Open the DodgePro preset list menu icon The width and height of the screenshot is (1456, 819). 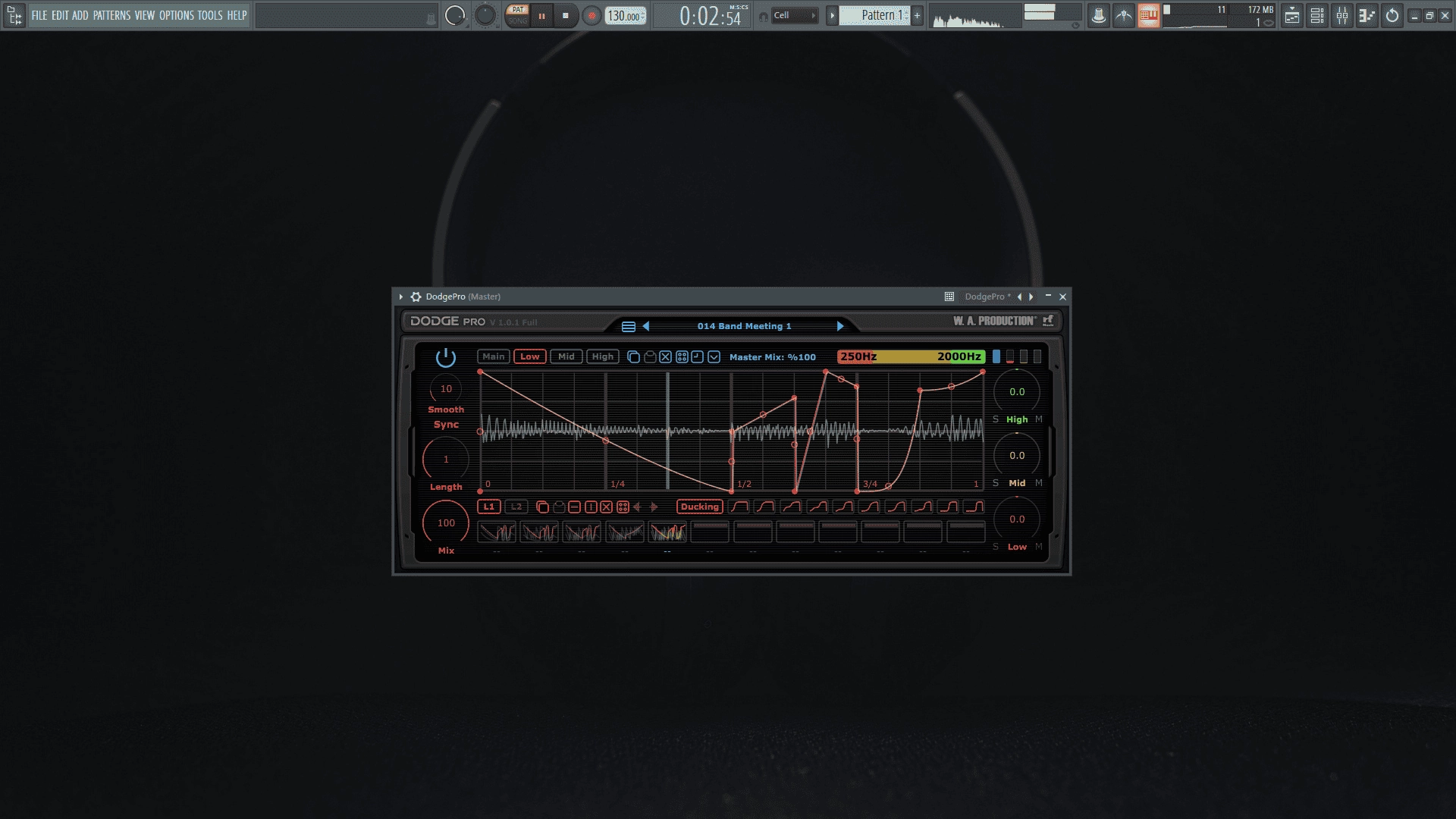click(629, 326)
